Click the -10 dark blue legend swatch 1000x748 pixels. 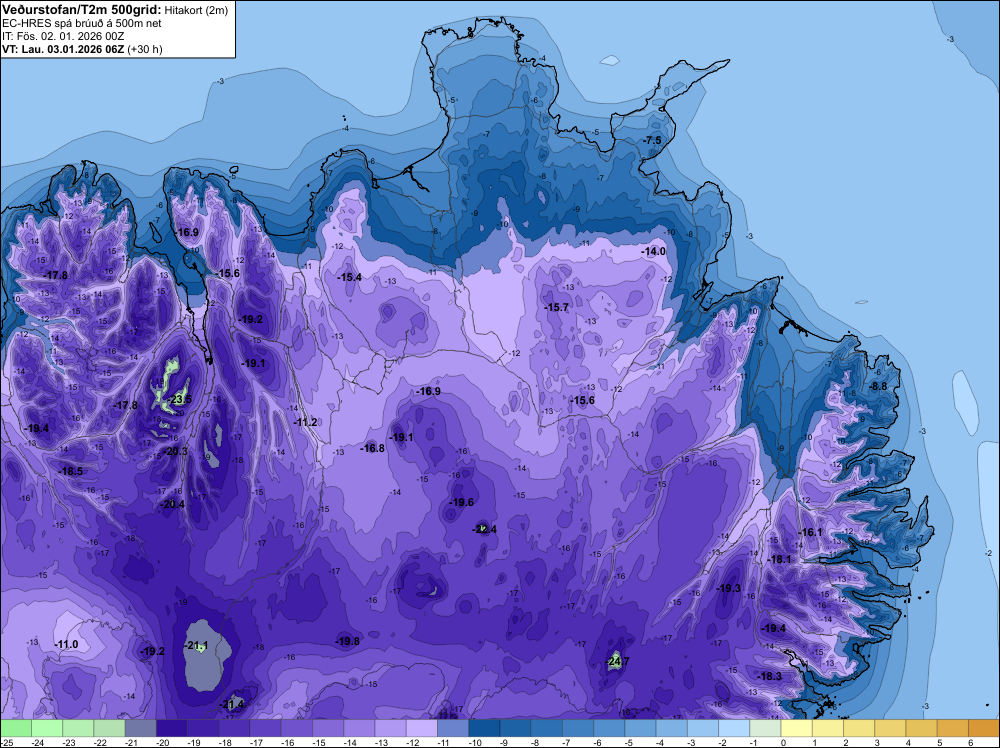(484, 728)
